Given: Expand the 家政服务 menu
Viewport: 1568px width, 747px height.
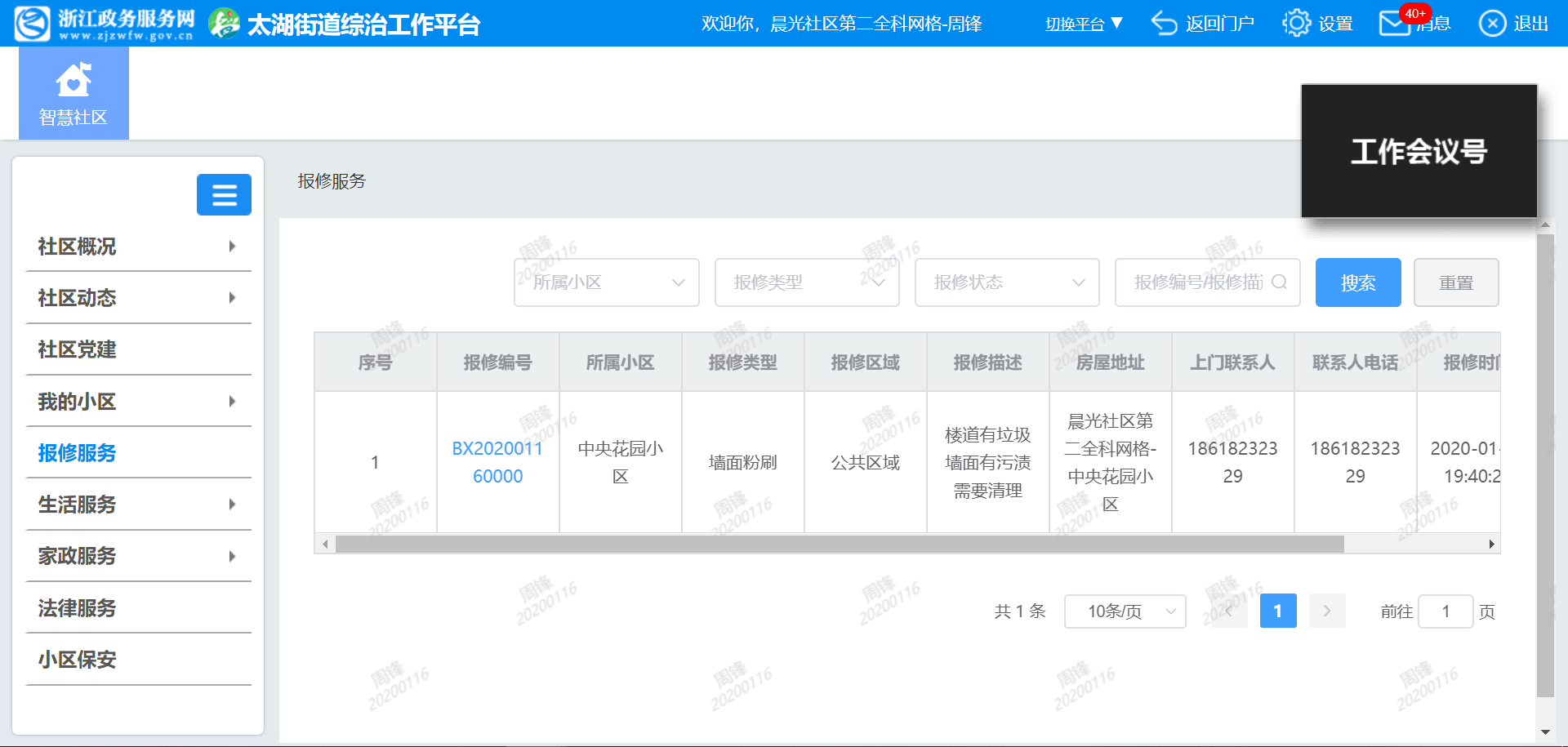Looking at the screenshot, I should coord(139,556).
